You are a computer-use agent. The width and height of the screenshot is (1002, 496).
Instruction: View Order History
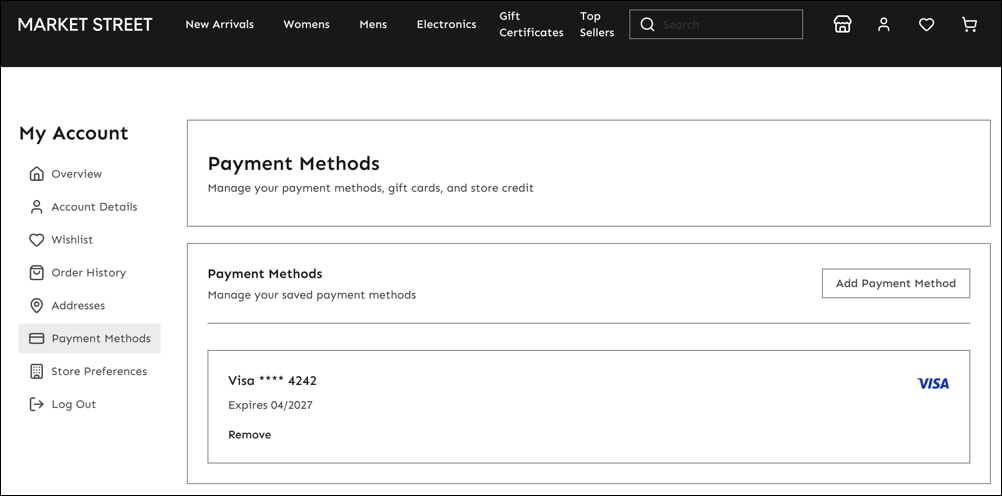coord(89,273)
